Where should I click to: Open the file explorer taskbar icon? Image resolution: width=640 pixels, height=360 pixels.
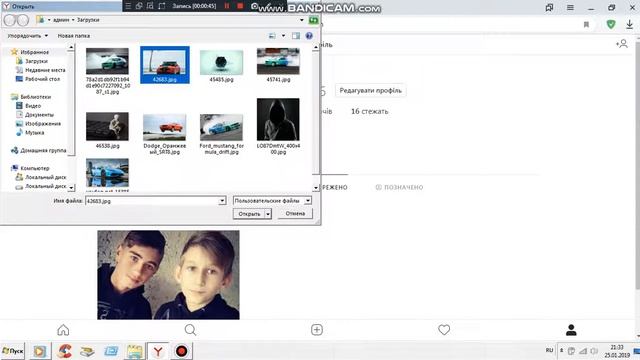pyautogui.click(x=134, y=351)
